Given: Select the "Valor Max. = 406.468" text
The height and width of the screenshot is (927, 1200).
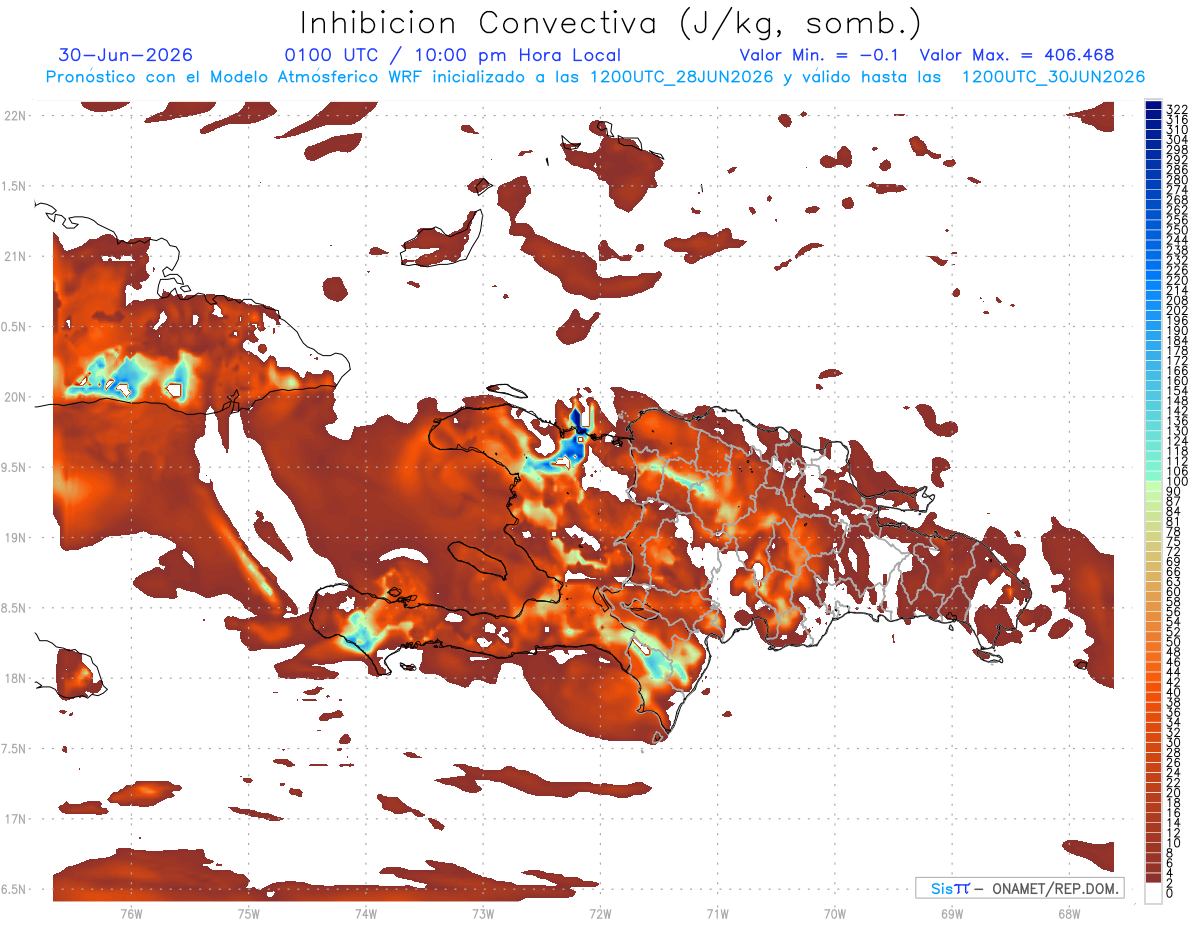Looking at the screenshot, I should point(1017,55).
